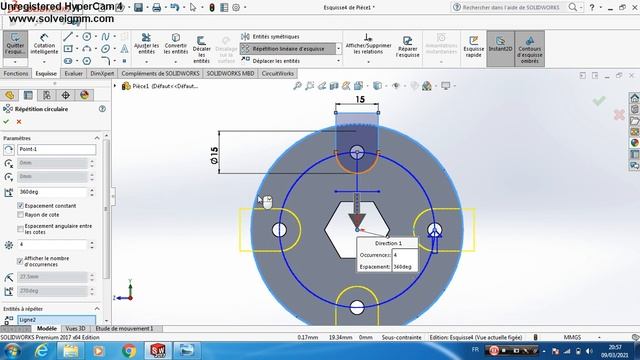Cancel circular pattern with red X
The width and height of the screenshot is (640, 360).
click(19, 122)
